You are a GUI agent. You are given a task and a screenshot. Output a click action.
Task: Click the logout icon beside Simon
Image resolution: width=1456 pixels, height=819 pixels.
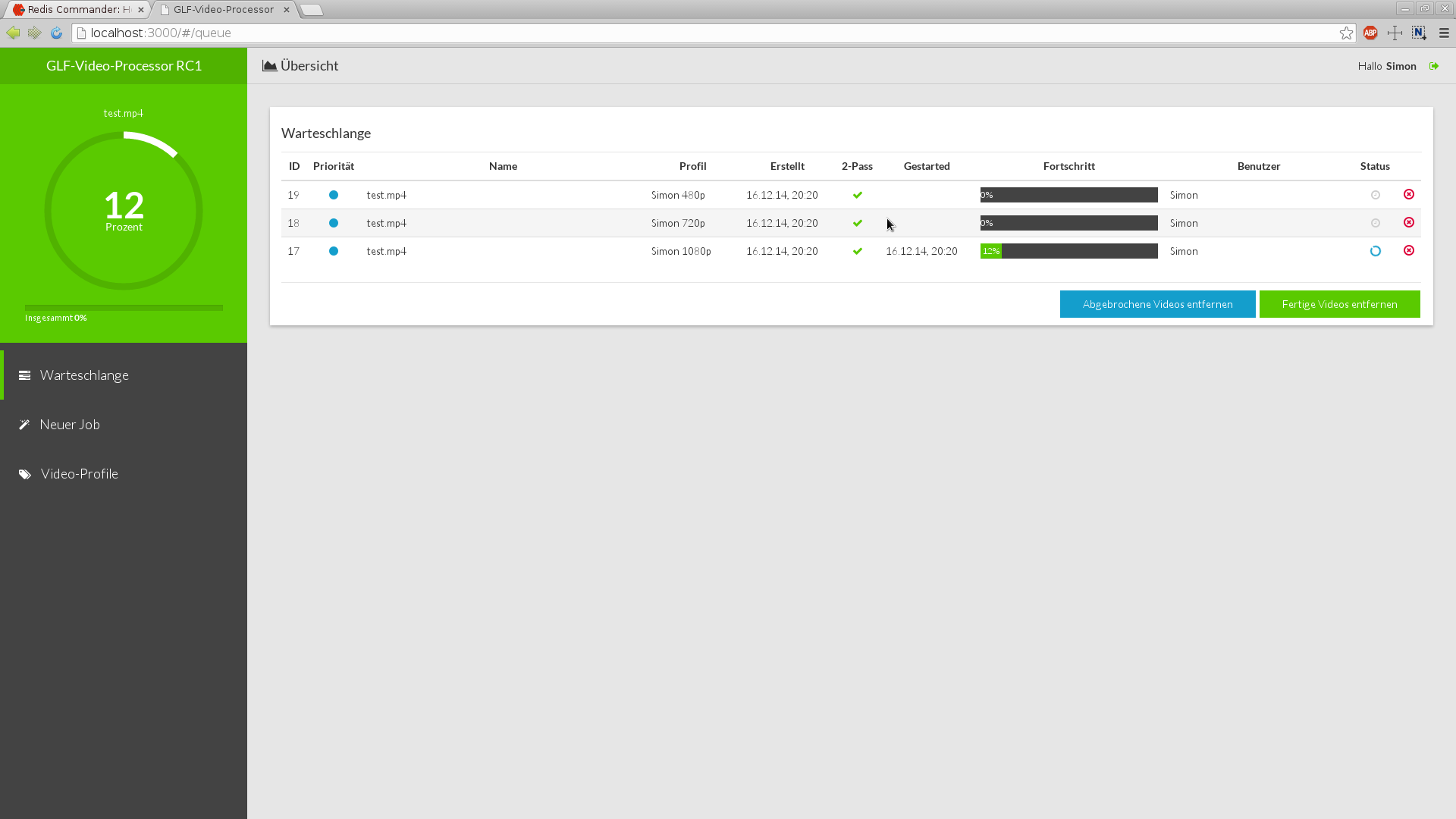1434,66
